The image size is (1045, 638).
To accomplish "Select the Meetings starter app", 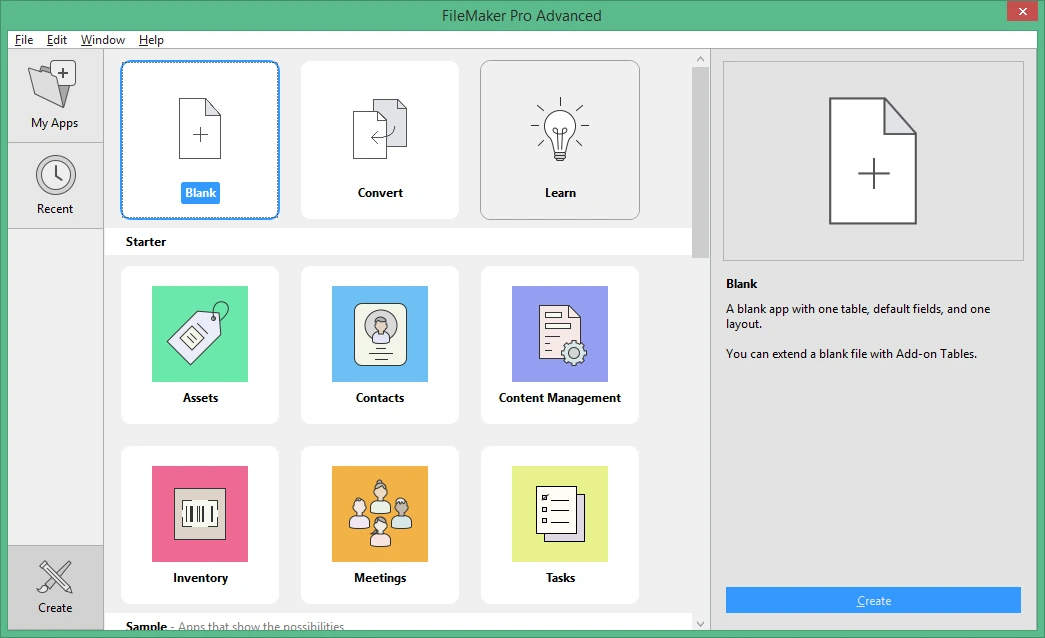I will click(x=380, y=525).
